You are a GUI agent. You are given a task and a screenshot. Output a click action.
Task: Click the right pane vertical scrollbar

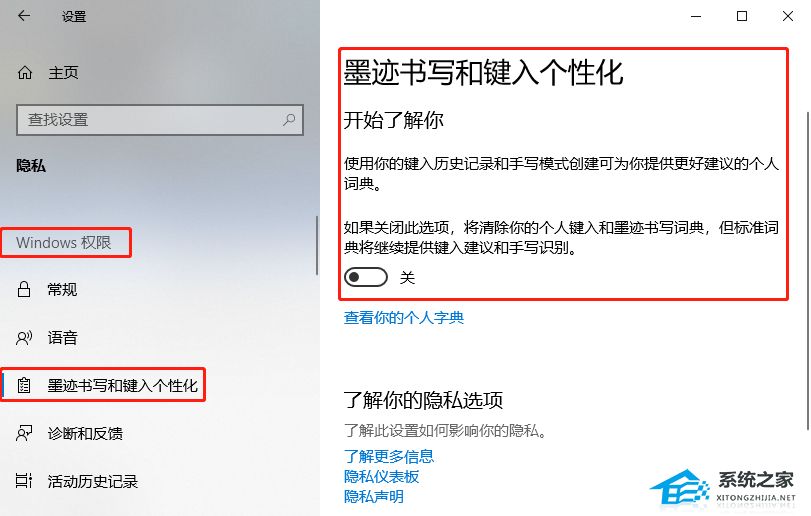(x=807, y=270)
